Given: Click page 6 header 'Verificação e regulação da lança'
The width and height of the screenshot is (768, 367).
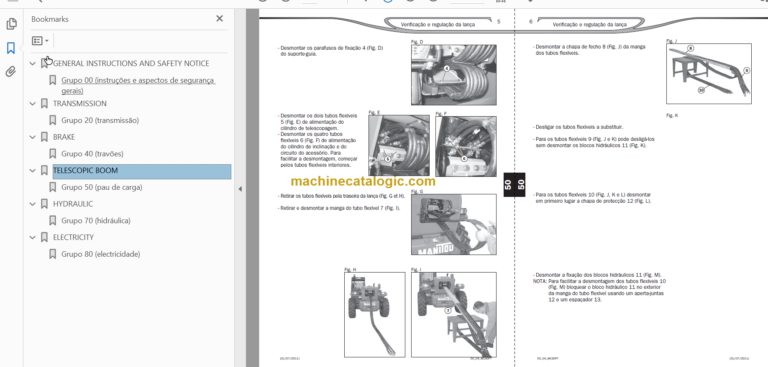Looking at the screenshot, I should click(589, 24).
